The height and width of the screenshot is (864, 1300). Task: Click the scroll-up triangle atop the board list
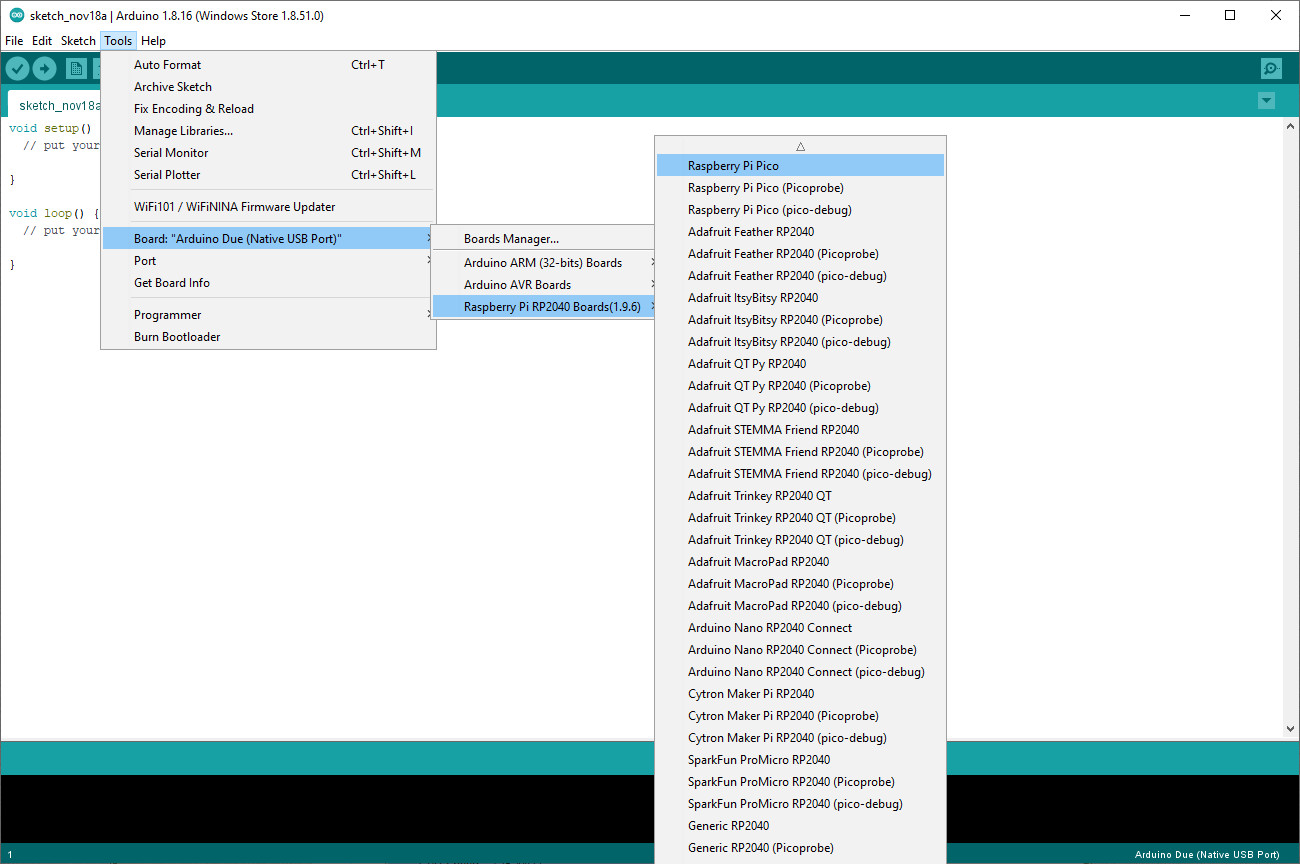click(x=800, y=146)
